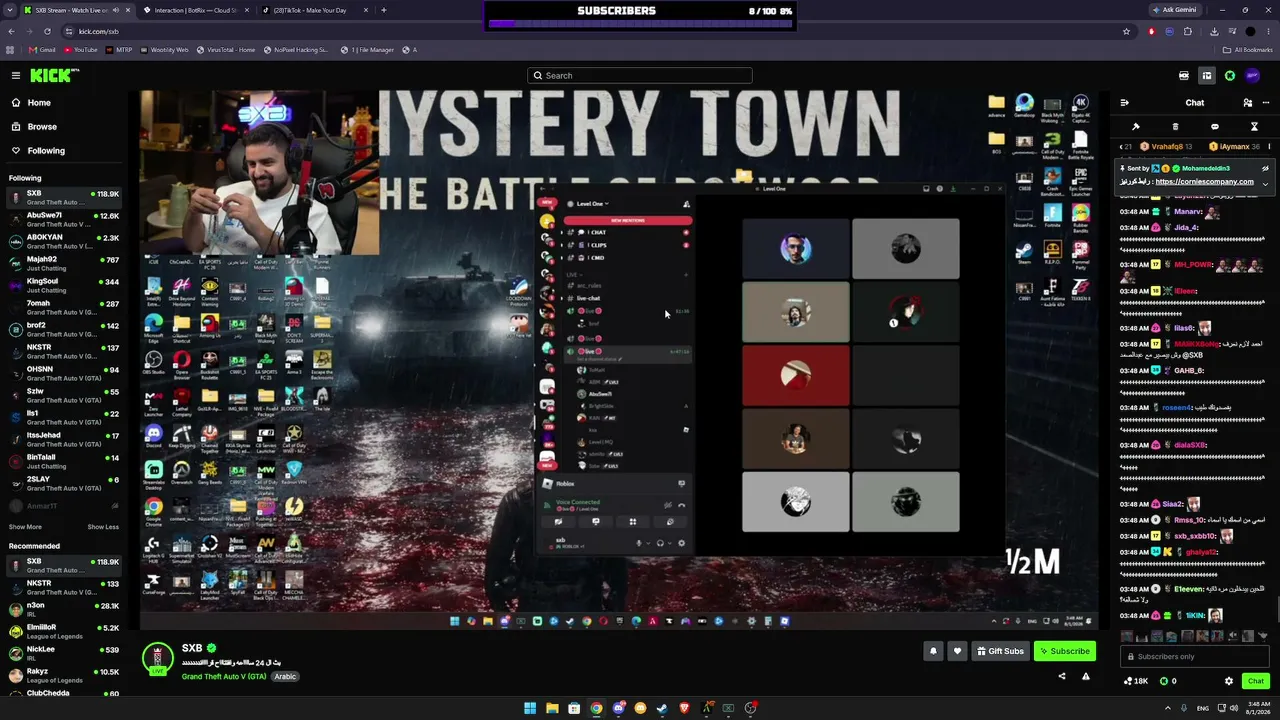Hide the pinned chat message
The image size is (1280, 720).
coord(1265,168)
